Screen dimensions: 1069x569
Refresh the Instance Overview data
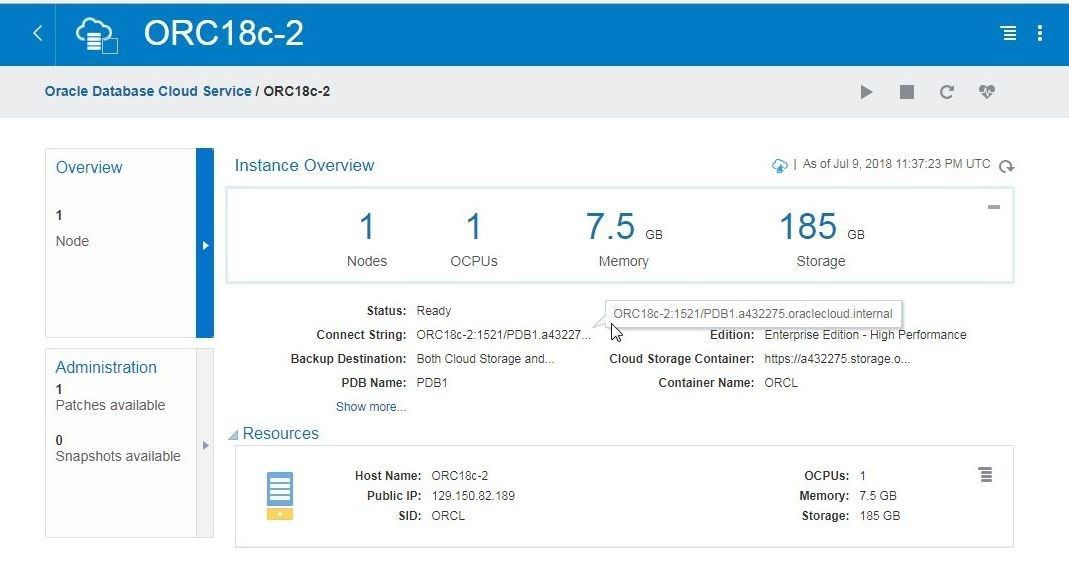(1006, 166)
